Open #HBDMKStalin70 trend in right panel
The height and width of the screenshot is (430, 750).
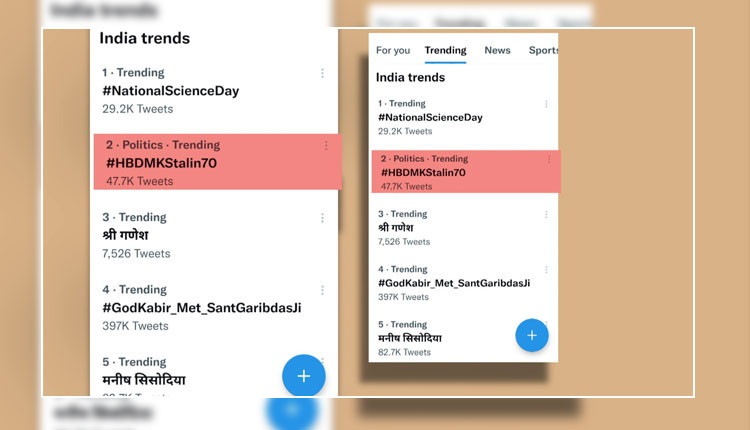point(465,172)
